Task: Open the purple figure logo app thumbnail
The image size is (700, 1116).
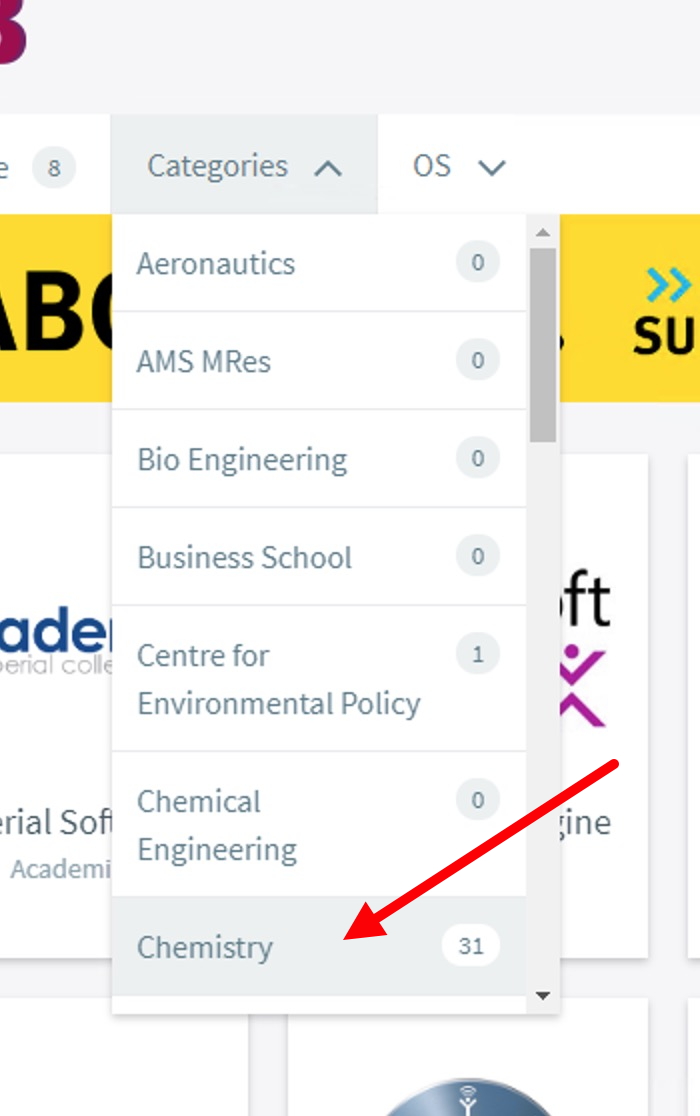Action: point(582,686)
